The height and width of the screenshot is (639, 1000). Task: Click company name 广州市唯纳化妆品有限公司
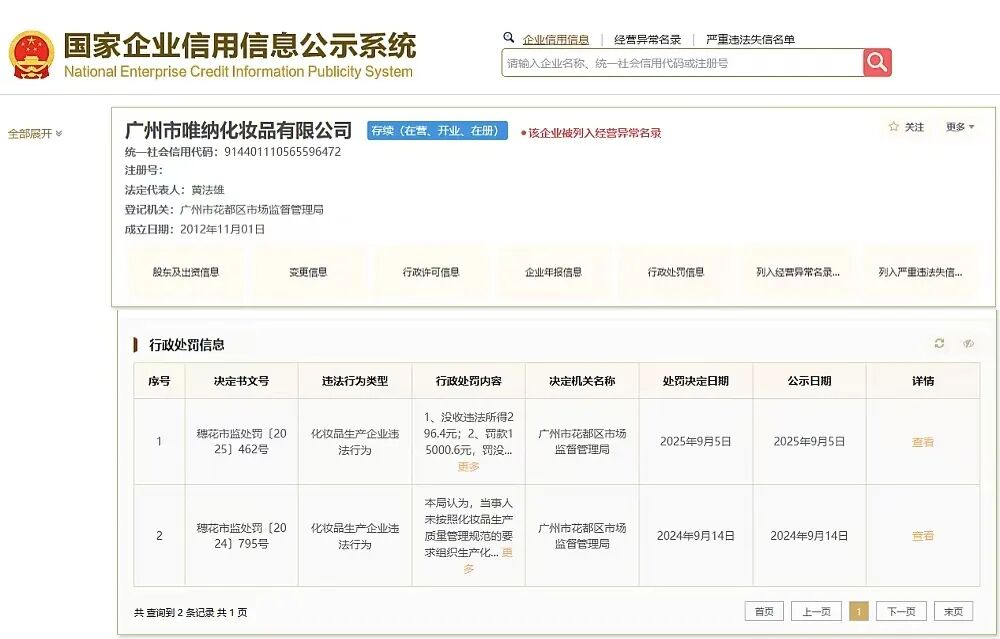[239, 130]
